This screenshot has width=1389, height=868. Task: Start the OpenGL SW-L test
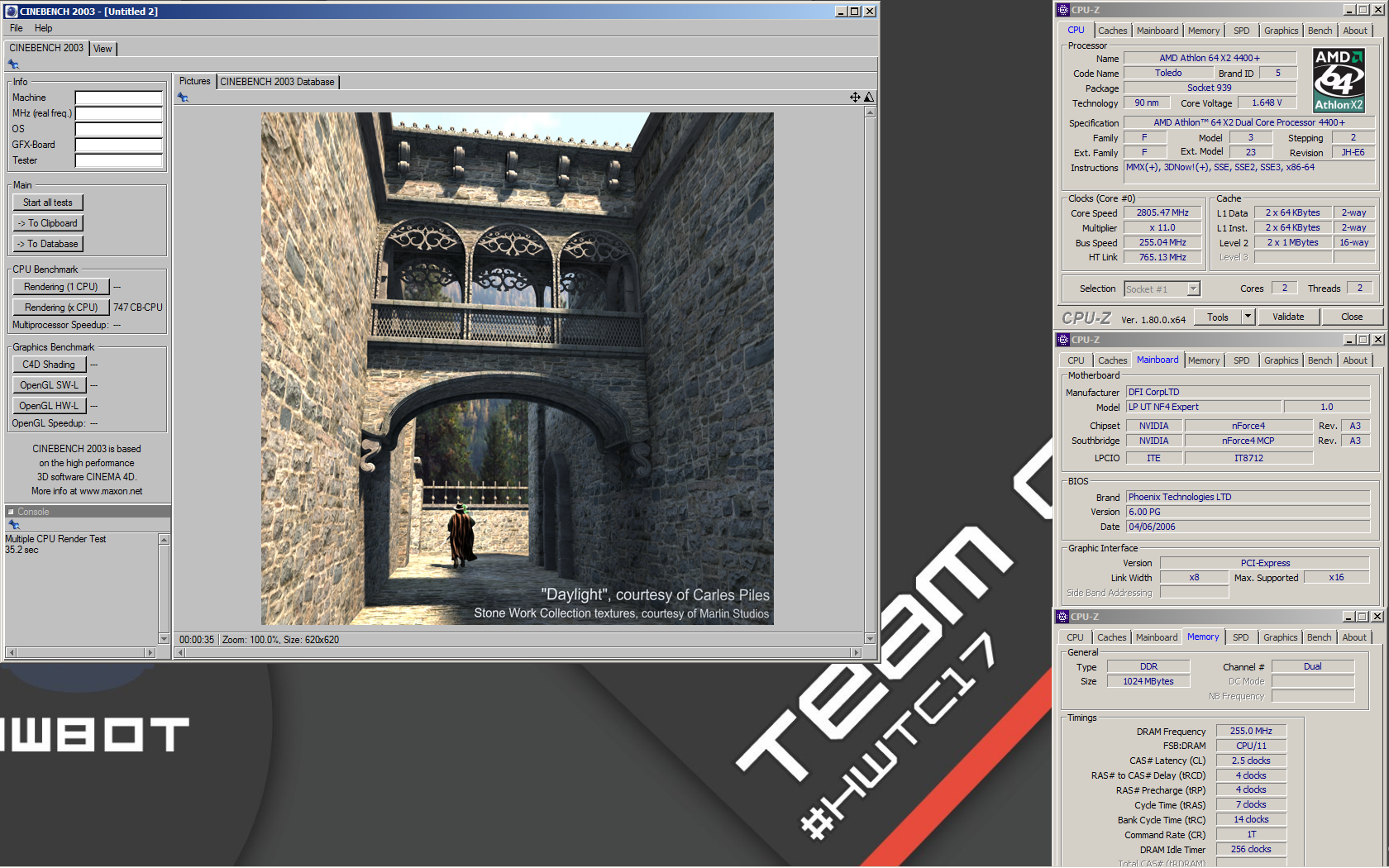49,385
